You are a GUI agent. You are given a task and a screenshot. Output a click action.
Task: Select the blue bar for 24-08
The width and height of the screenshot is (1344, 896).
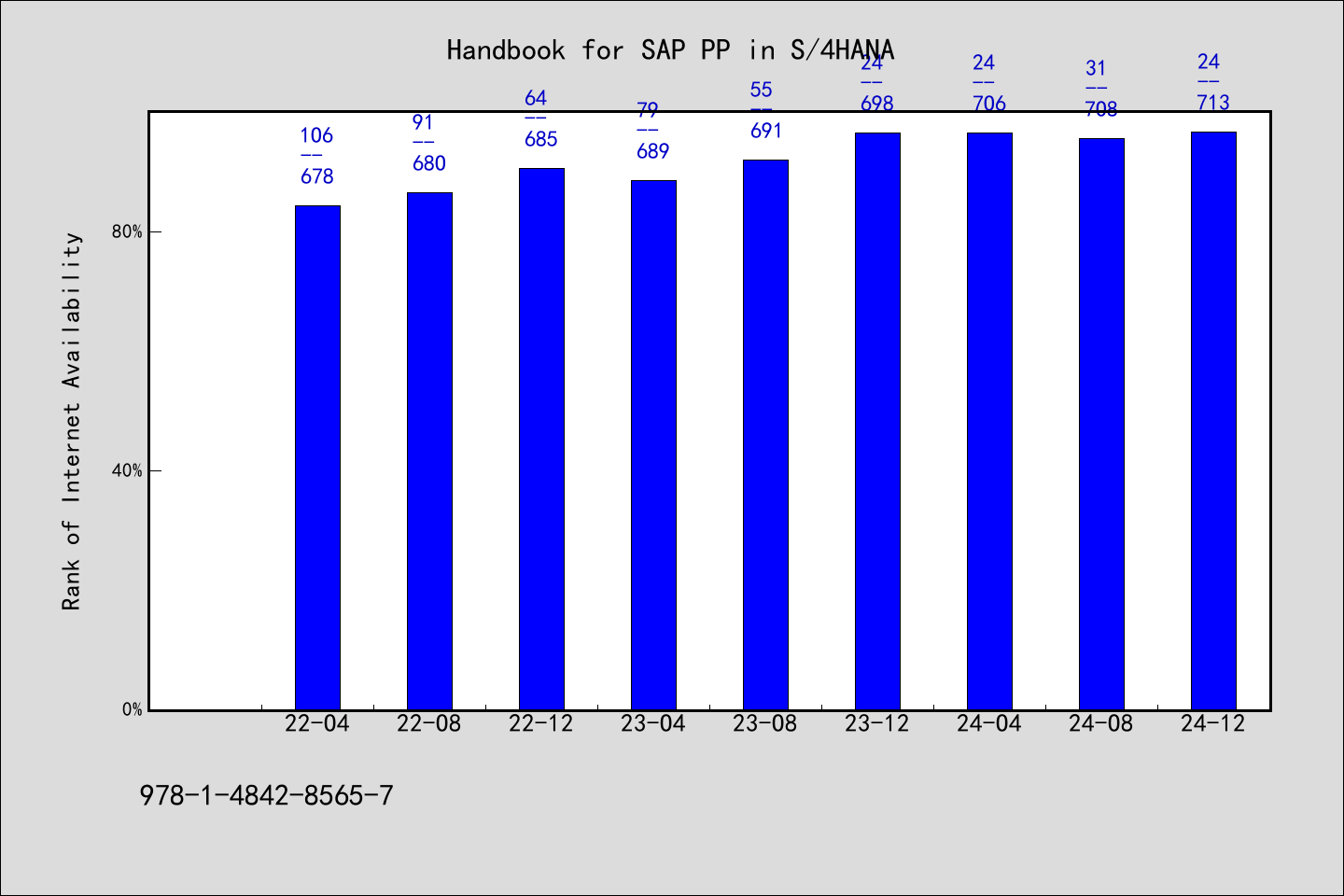[x=1101, y=424]
